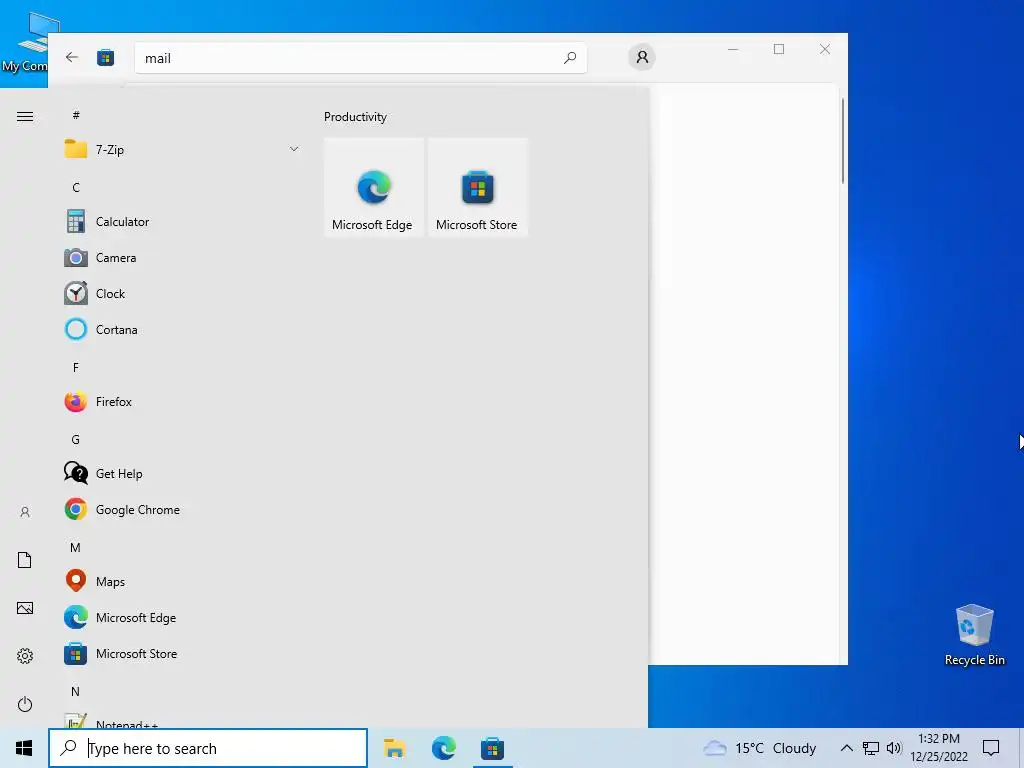Click the Store search field containing mail
The height and width of the screenshot is (768, 1024).
[360, 58]
